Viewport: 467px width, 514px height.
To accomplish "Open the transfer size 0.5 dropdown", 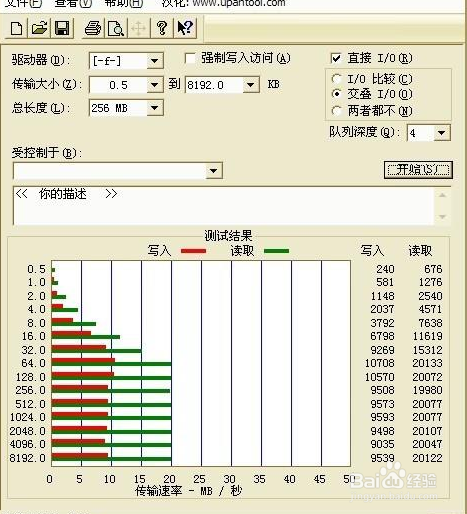I will click(x=155, y=85).
